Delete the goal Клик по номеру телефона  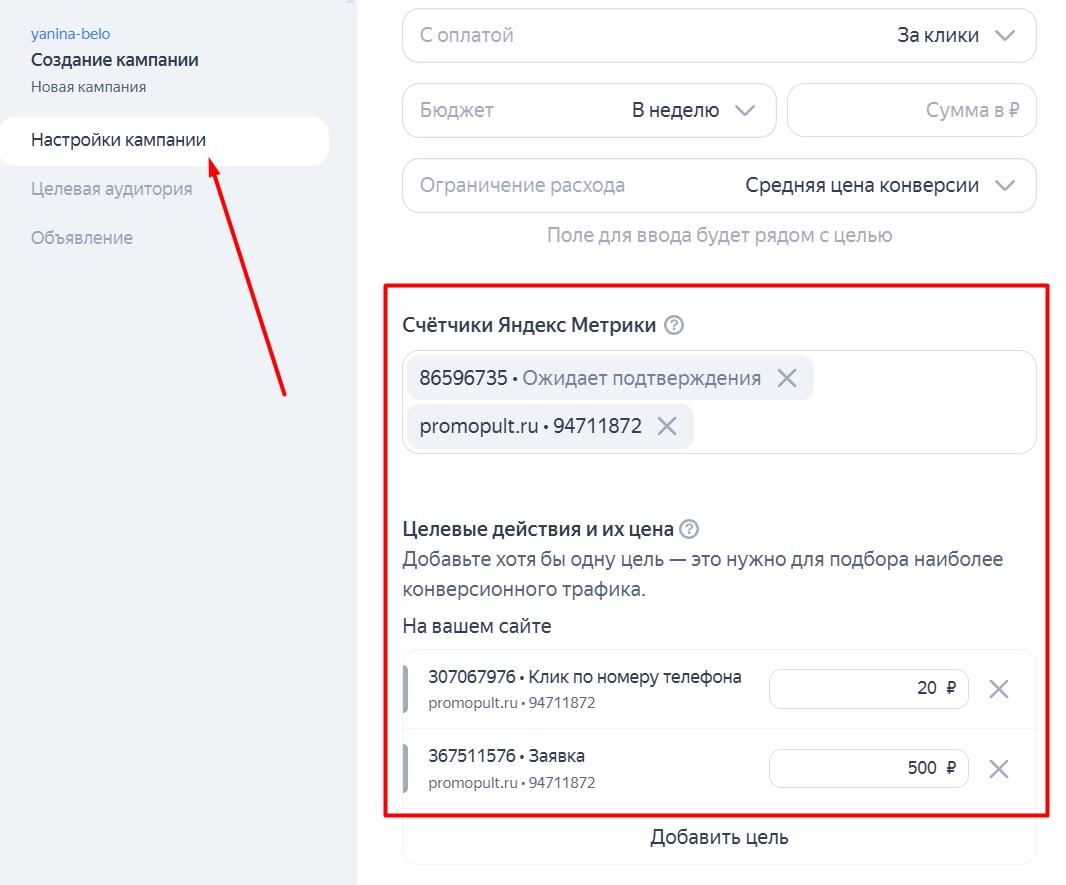click(998, 688)
